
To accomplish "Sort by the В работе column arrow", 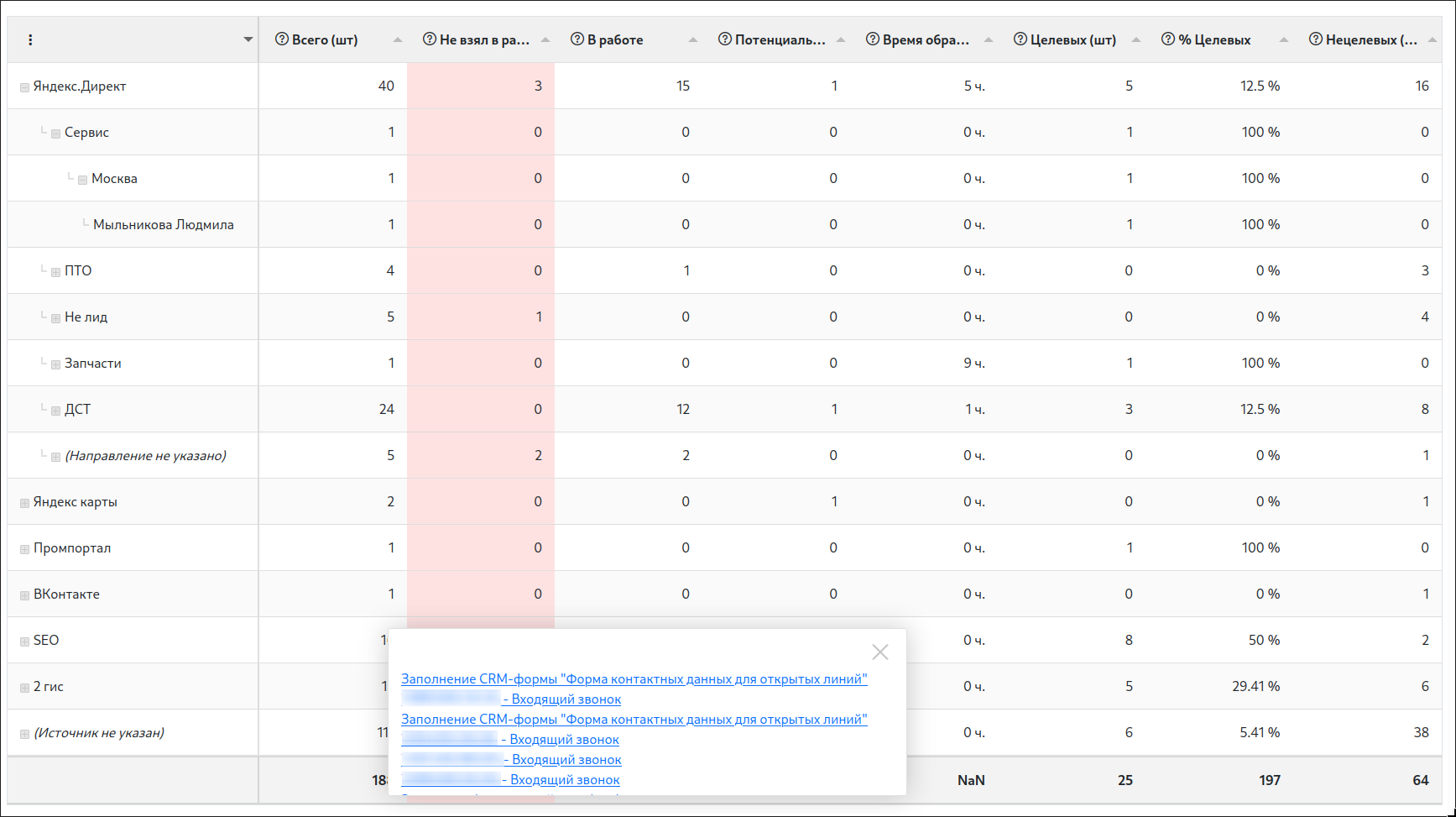I will click(x=693, y=40).
